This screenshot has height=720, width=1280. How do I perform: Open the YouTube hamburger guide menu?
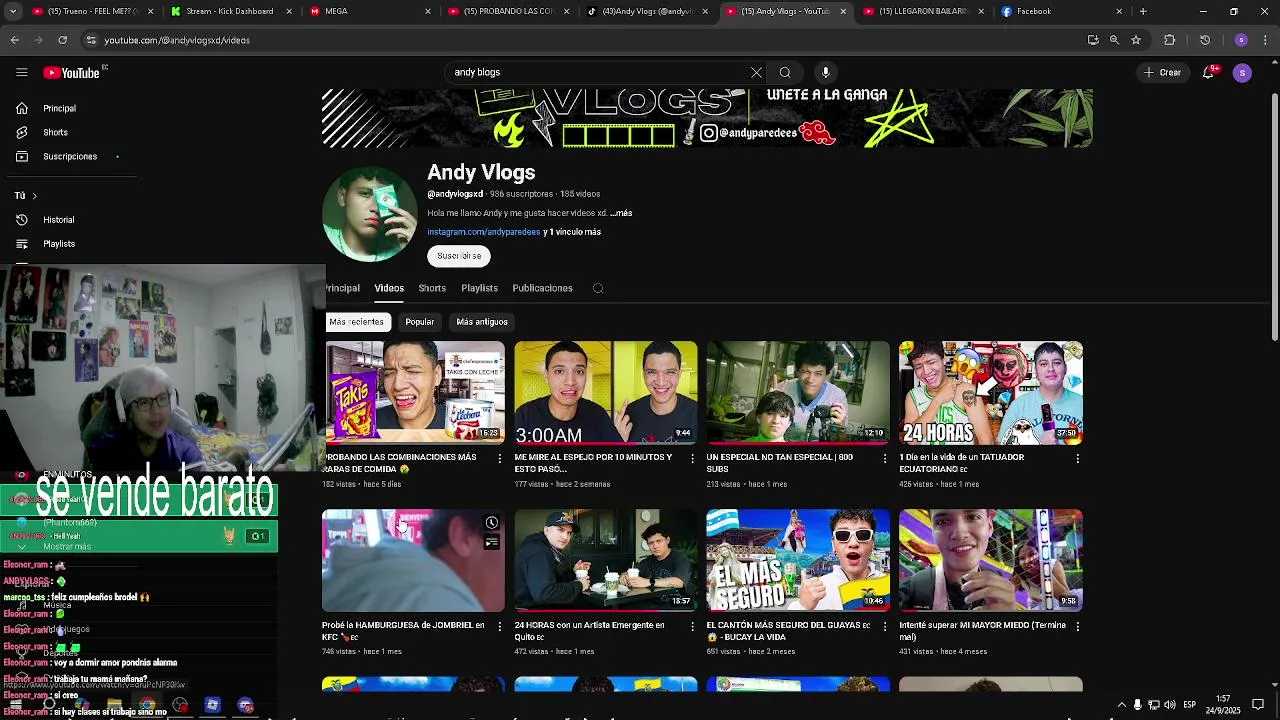pyautogui.click(x=21, y=72)
